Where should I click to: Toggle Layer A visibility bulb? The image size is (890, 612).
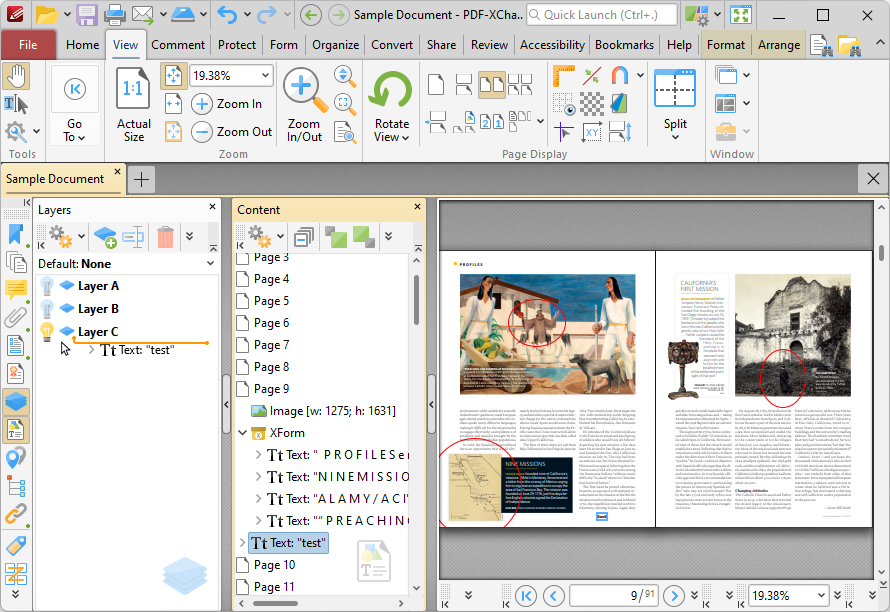click(47, 286)
